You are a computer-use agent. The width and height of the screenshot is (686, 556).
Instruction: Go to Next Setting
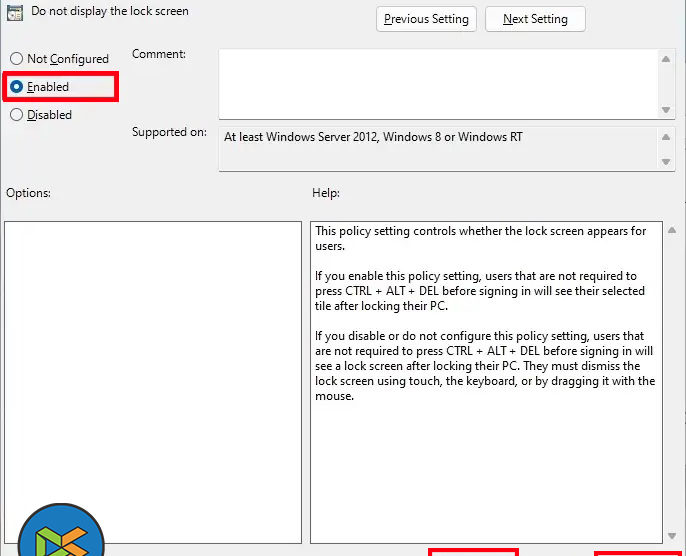point(535,19)
